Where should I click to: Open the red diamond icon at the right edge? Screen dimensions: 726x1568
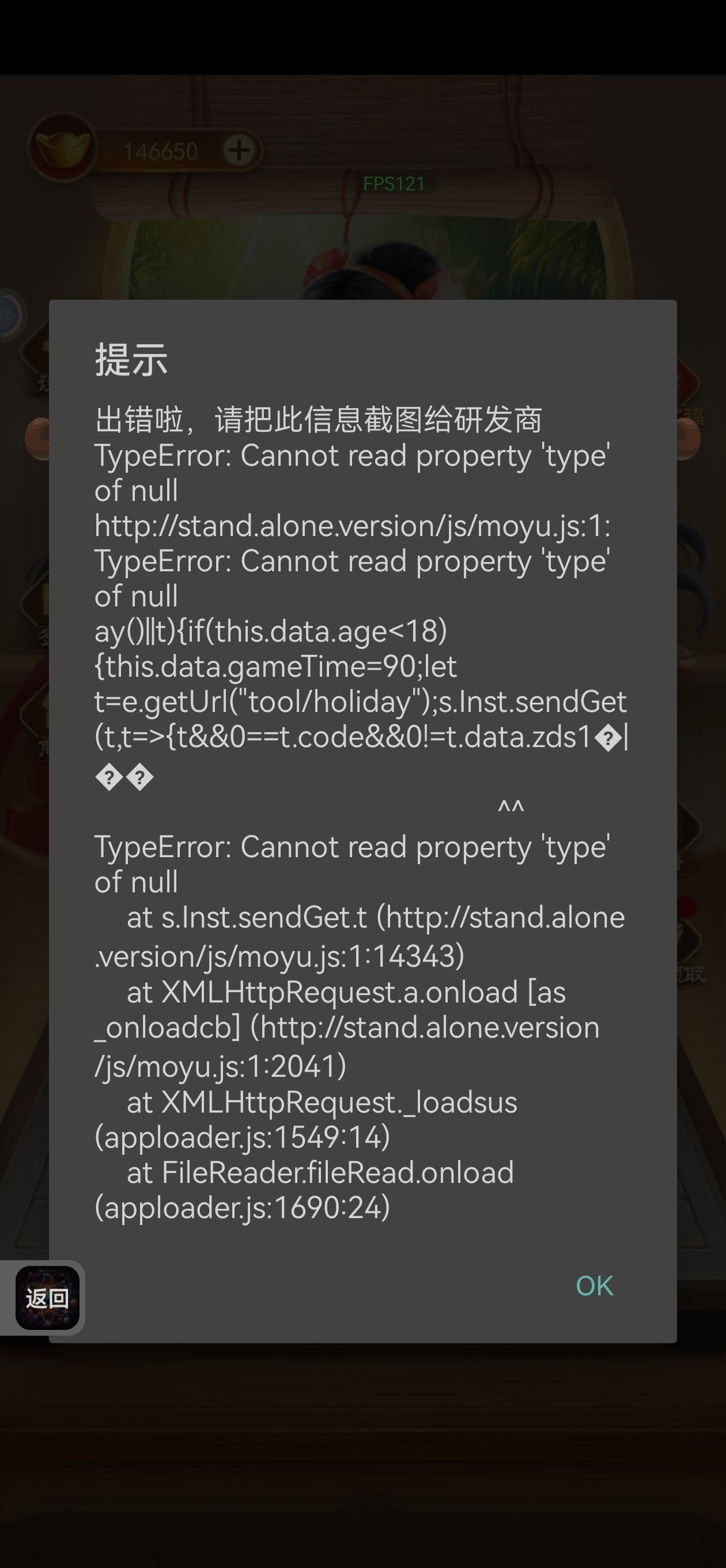pyautogui.click(x=687, y=383)
